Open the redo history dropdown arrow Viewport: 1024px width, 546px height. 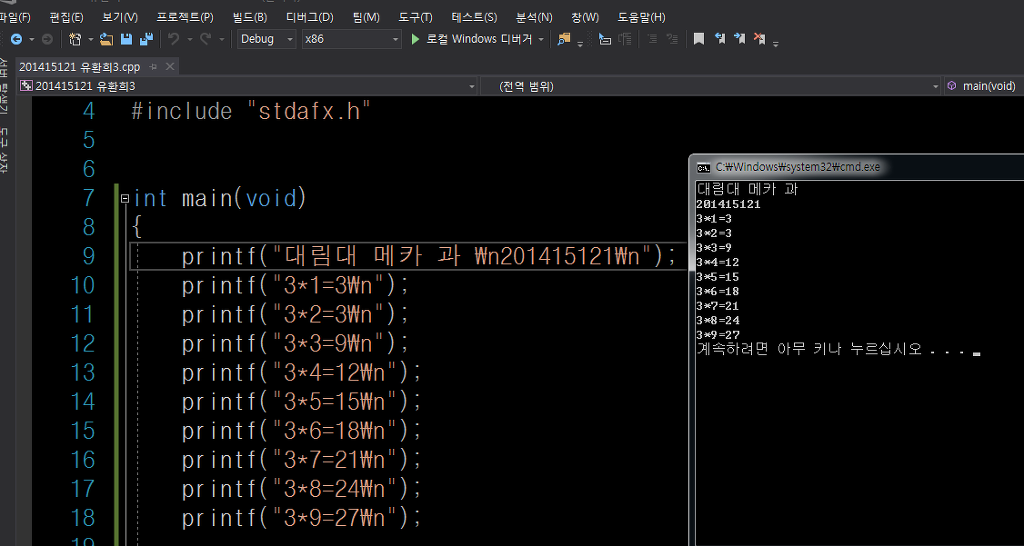pos(222,39)
